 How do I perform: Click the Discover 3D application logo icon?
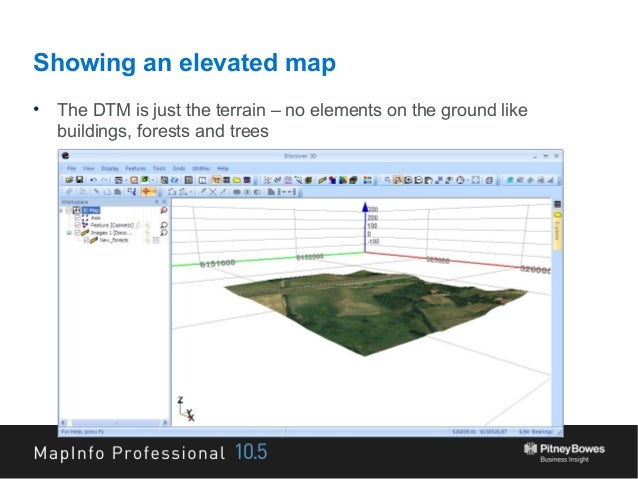tap(66, 156)
